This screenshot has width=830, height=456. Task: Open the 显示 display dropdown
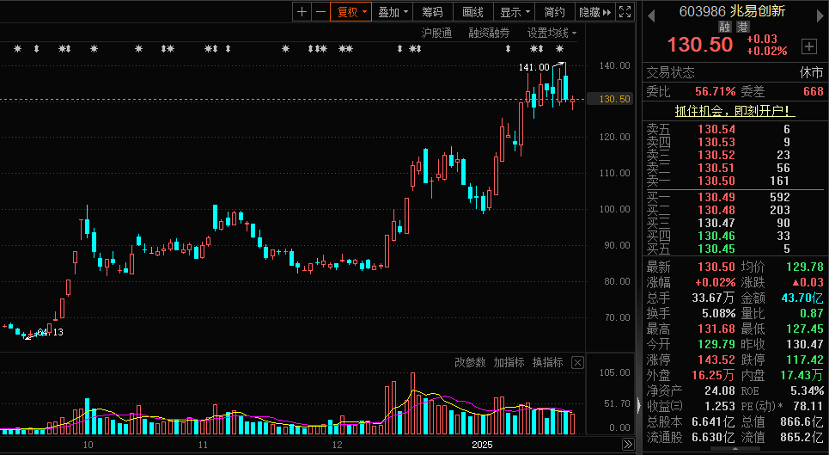(515, 12)
